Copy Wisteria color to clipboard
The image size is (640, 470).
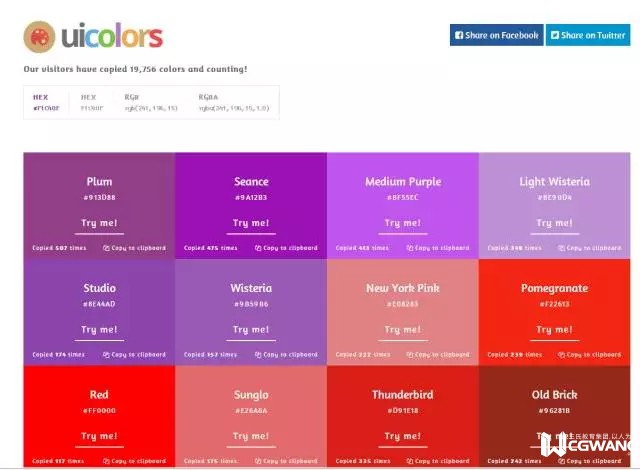pos(259,354)
